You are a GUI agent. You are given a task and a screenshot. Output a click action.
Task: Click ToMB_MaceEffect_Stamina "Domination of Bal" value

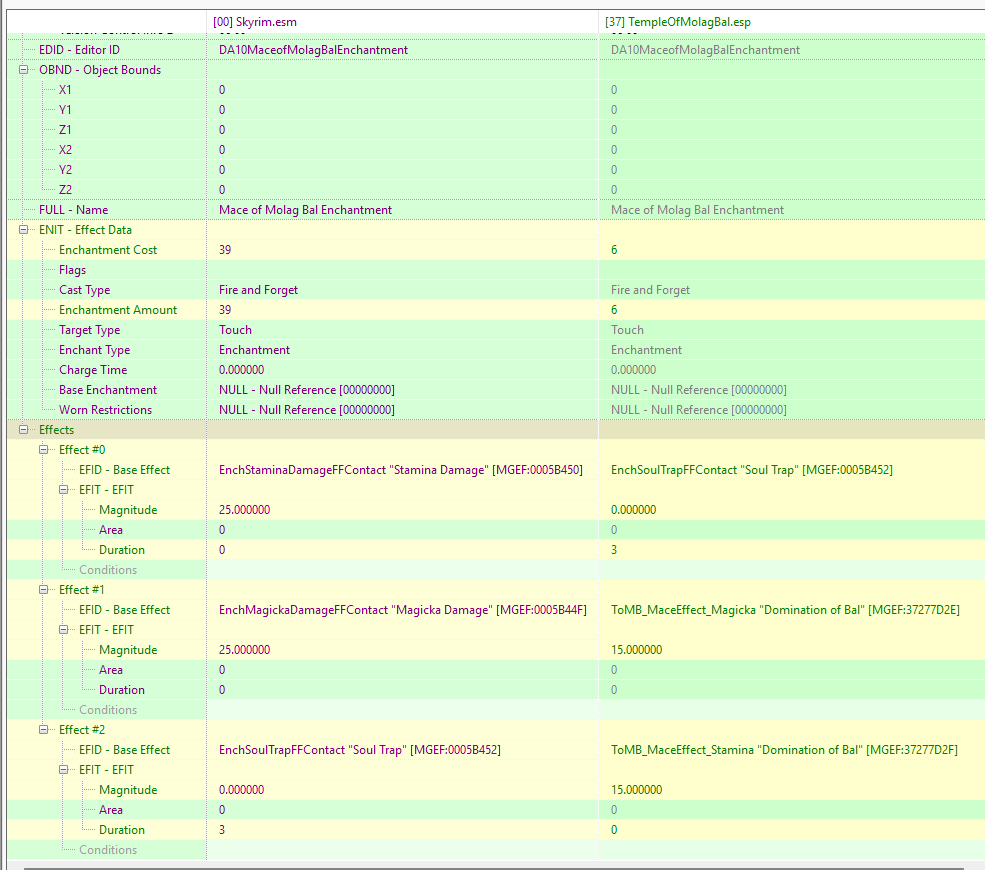[x=784, y=750]
